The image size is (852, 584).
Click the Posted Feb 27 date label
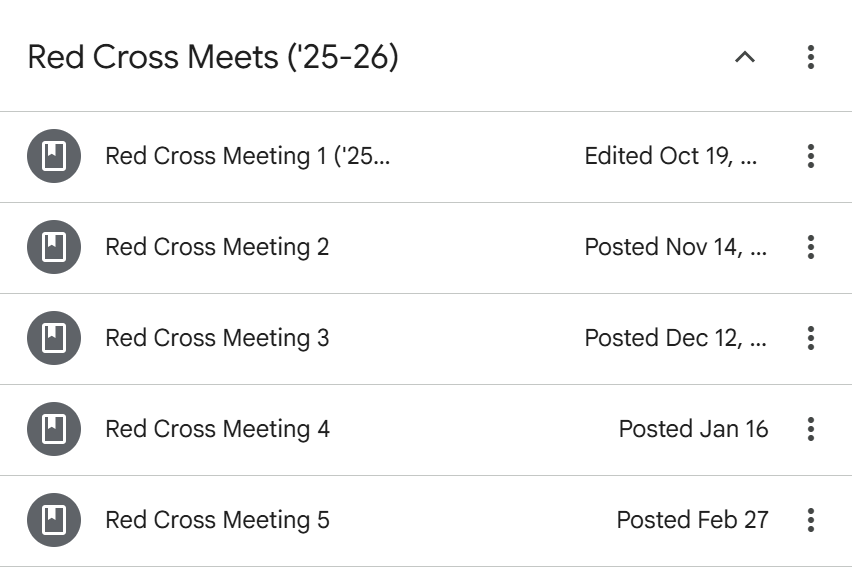pos(692,520)
